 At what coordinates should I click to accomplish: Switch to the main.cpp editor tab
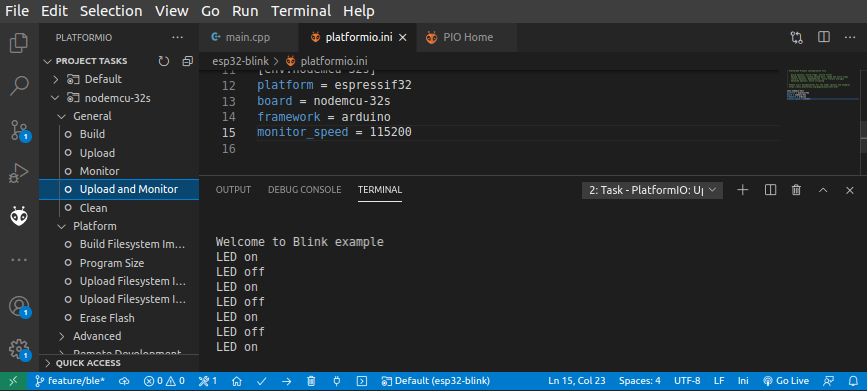pos(248,37)
